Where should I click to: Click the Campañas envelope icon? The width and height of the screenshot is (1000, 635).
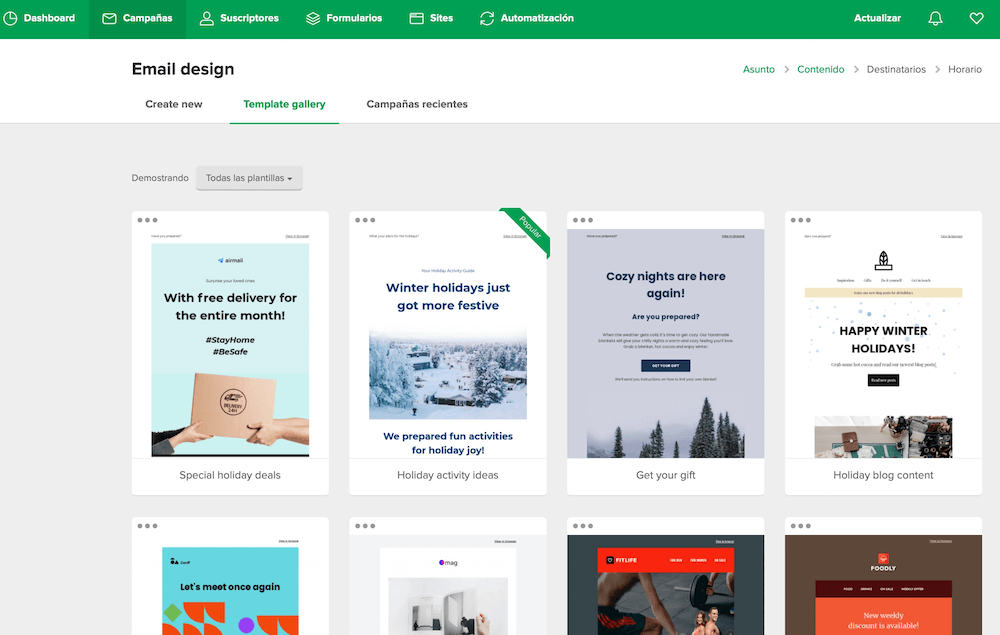tap(110, 18)
